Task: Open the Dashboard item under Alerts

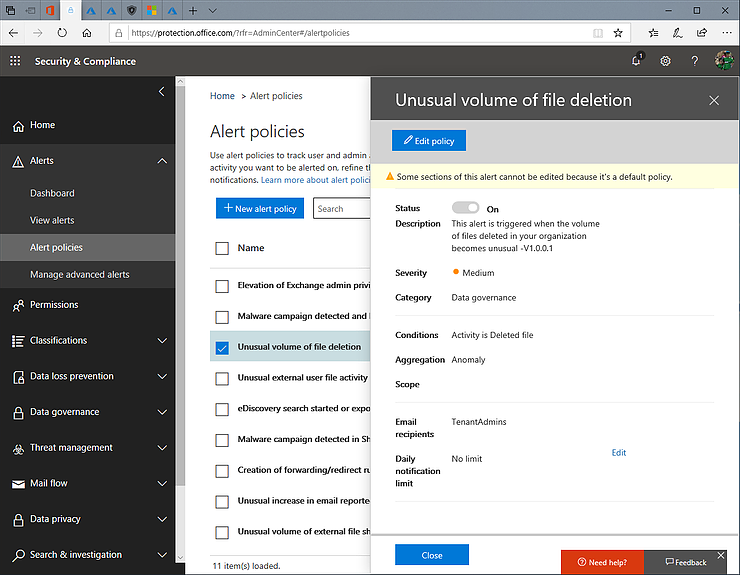Action: pos(52,193)
